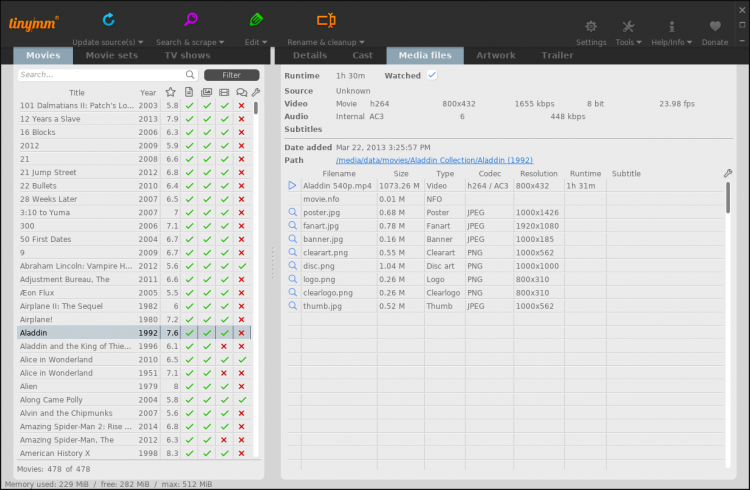Viewport: 750px width, 490px height.
Task: Toggle the Watched checkbox
Action: (432, 75)
